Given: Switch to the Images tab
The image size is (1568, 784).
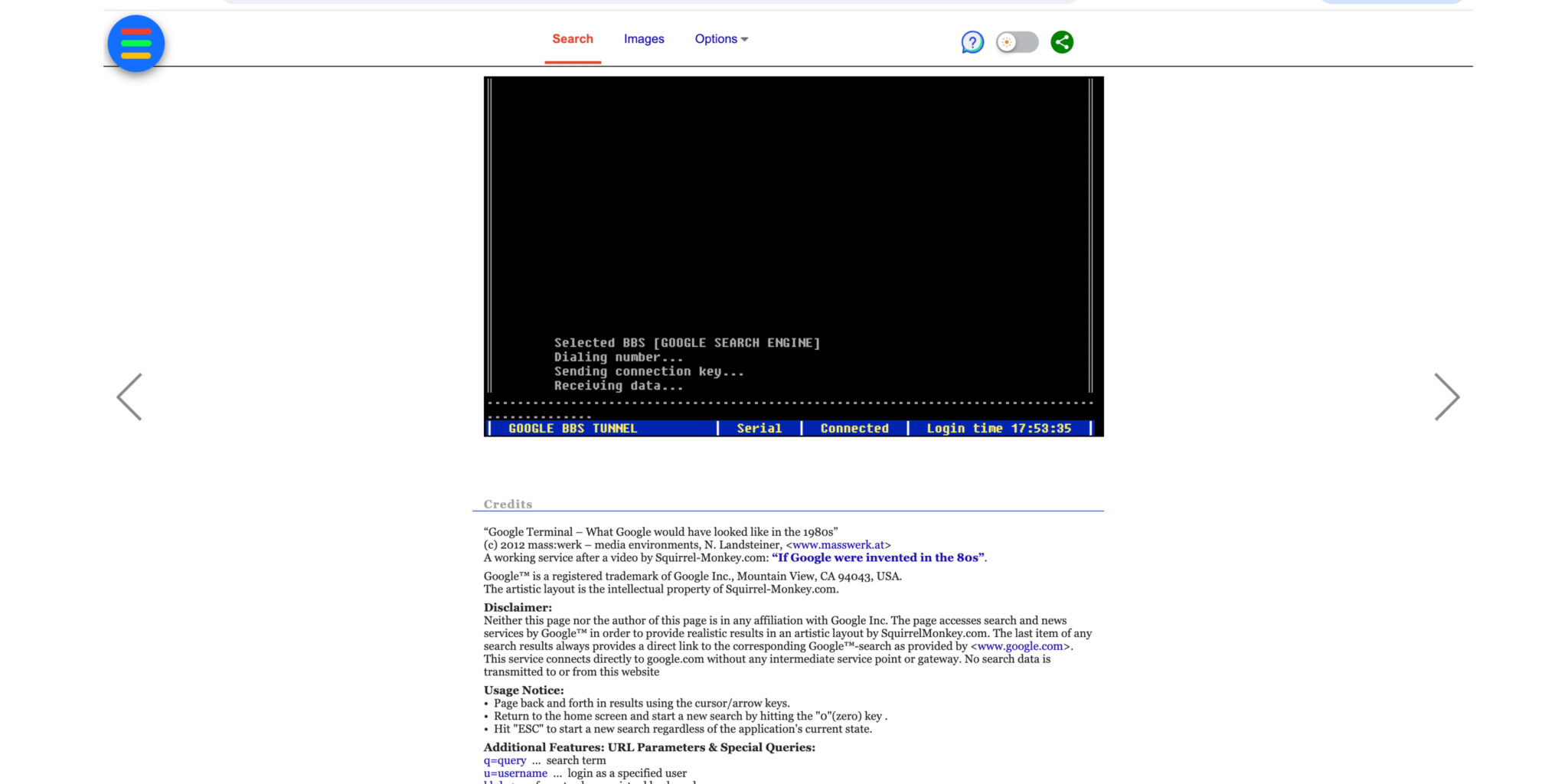Looking at the screenshot, I should (x=644, y=39).
